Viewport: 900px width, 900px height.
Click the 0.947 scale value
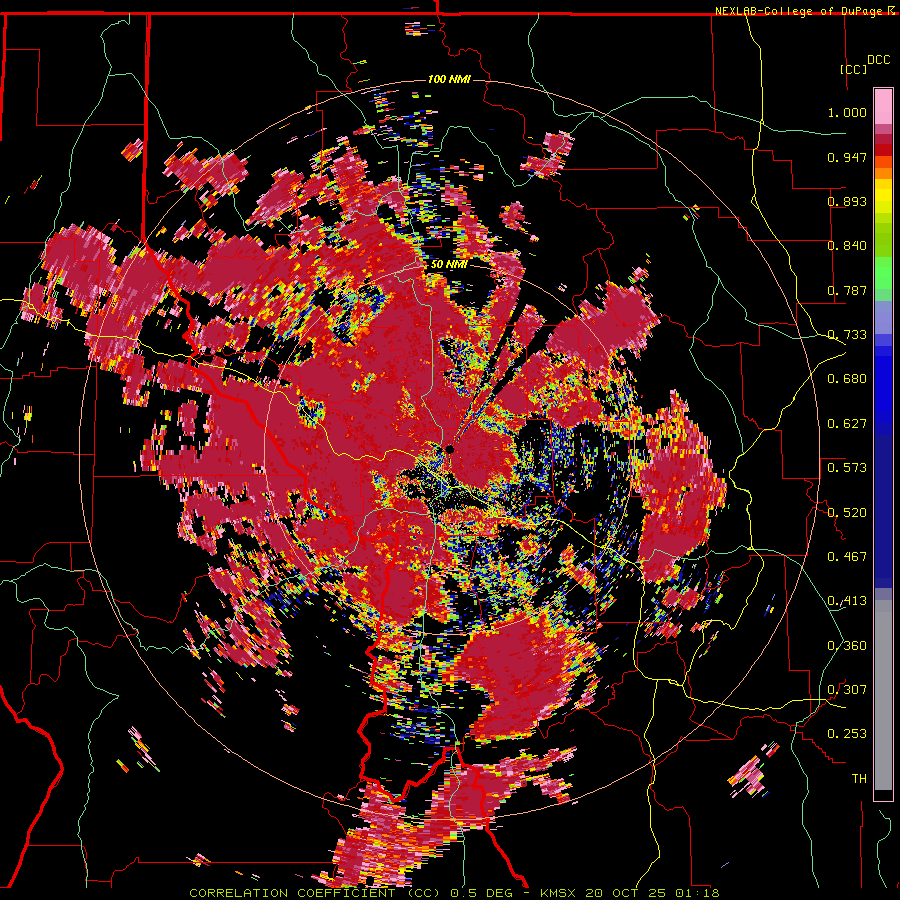point(847,157)
